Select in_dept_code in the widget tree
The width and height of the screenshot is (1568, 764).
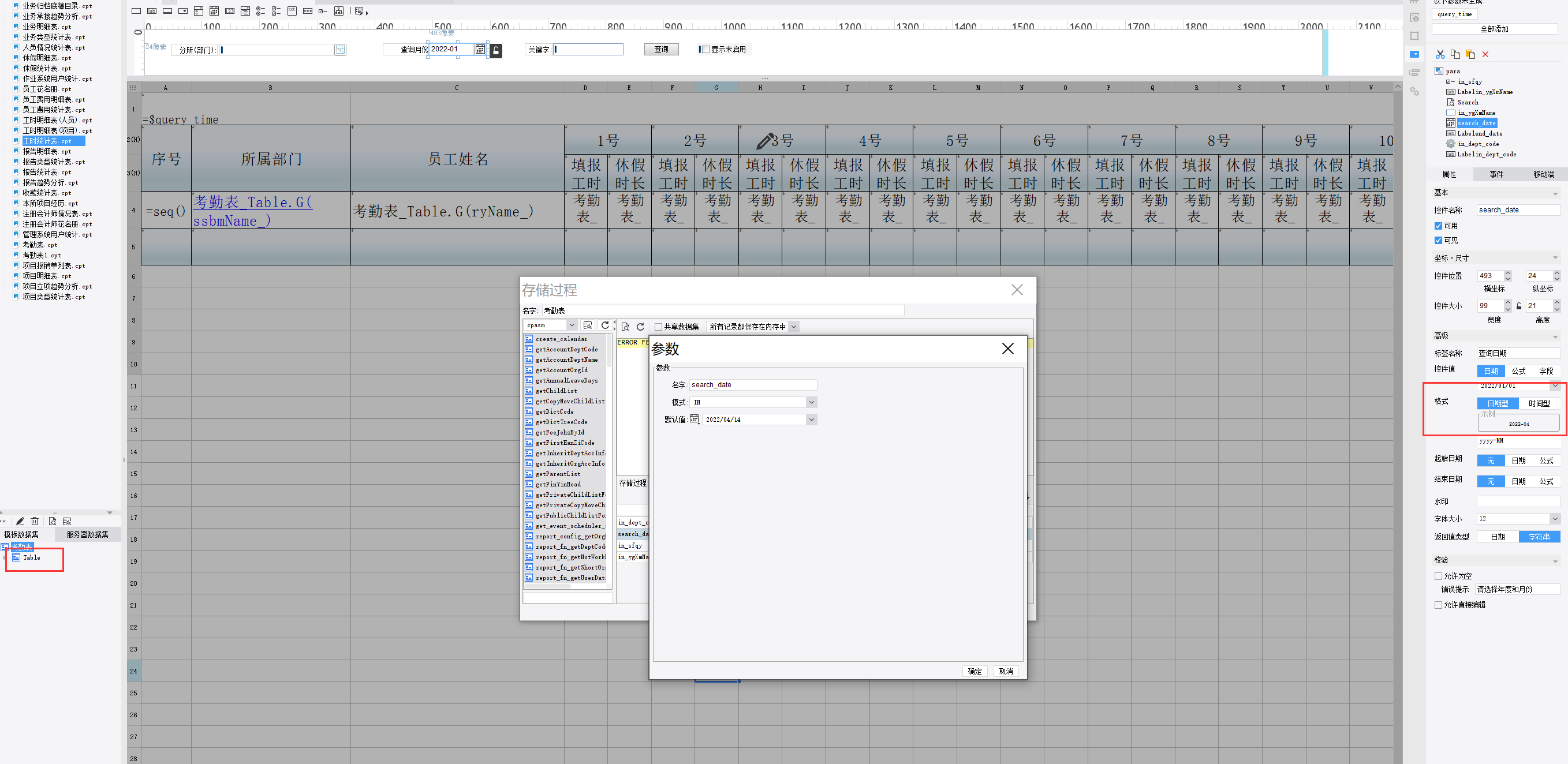[x=1478, y=144]
